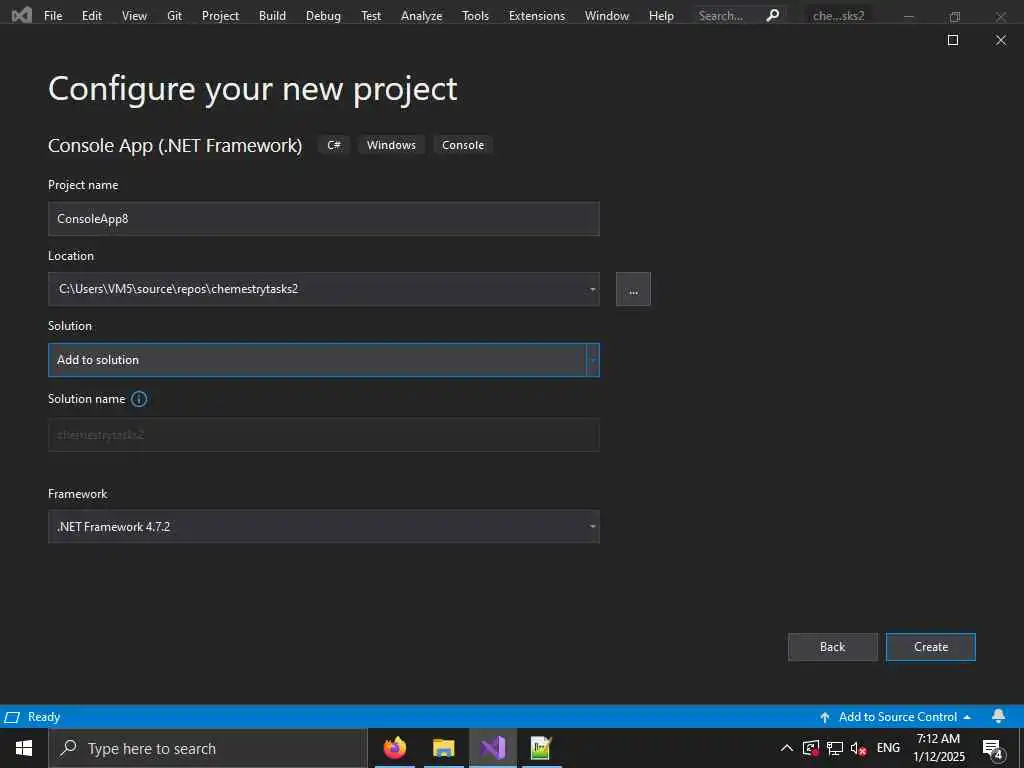Open the Solution dropdown 'Add to solution'
Viewport: 1024px width, 768px height.
pyautogui.click(x=323, y=360)
